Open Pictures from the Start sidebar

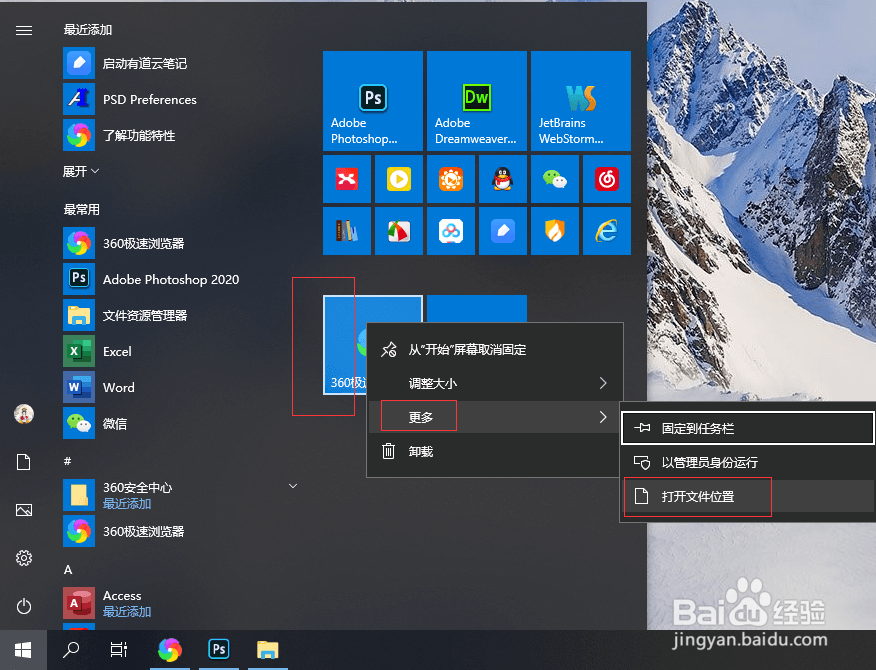(x=23, y=510)
